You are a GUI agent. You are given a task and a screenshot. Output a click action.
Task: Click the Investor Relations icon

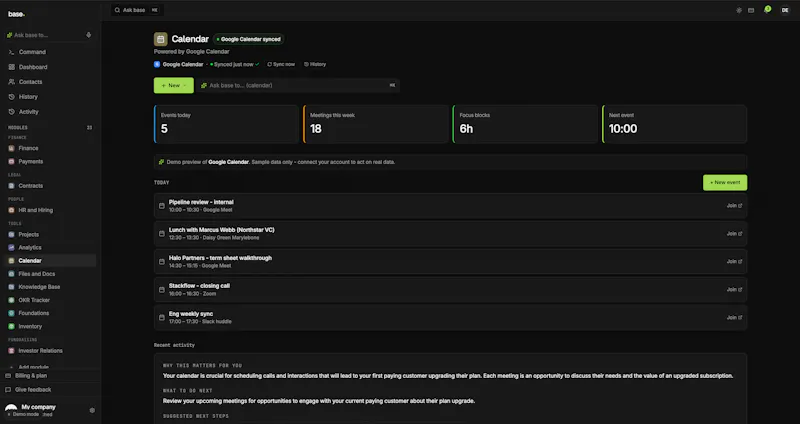(11, 351)
